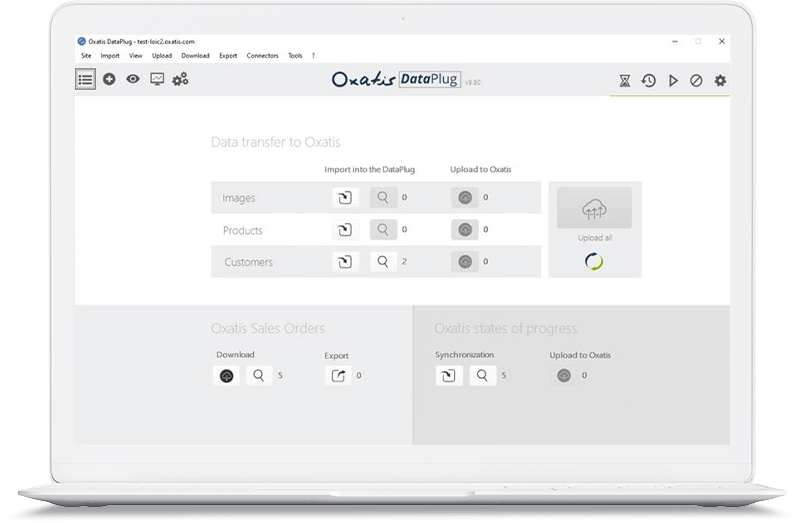Open the list view icon in toolbar
The height and width of the screenshot is (523, 800).
[85, 80]
